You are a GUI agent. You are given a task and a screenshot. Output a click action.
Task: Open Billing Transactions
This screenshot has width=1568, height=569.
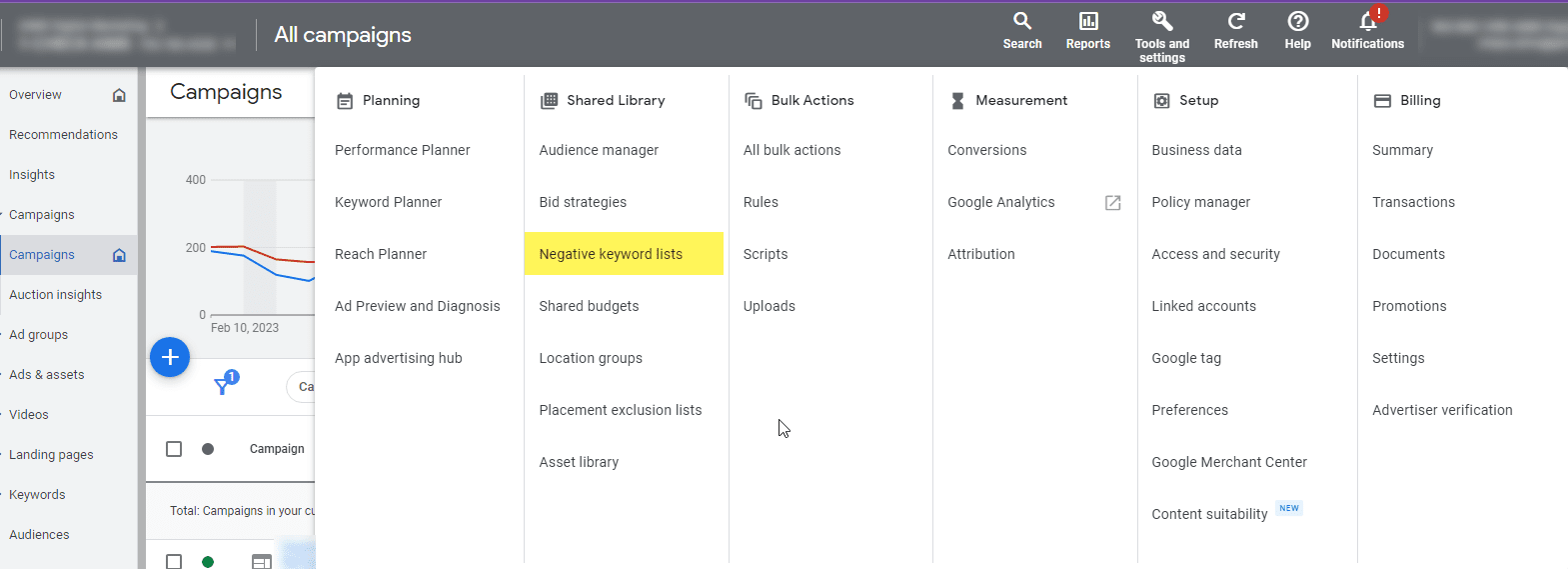pos(1413,202)
